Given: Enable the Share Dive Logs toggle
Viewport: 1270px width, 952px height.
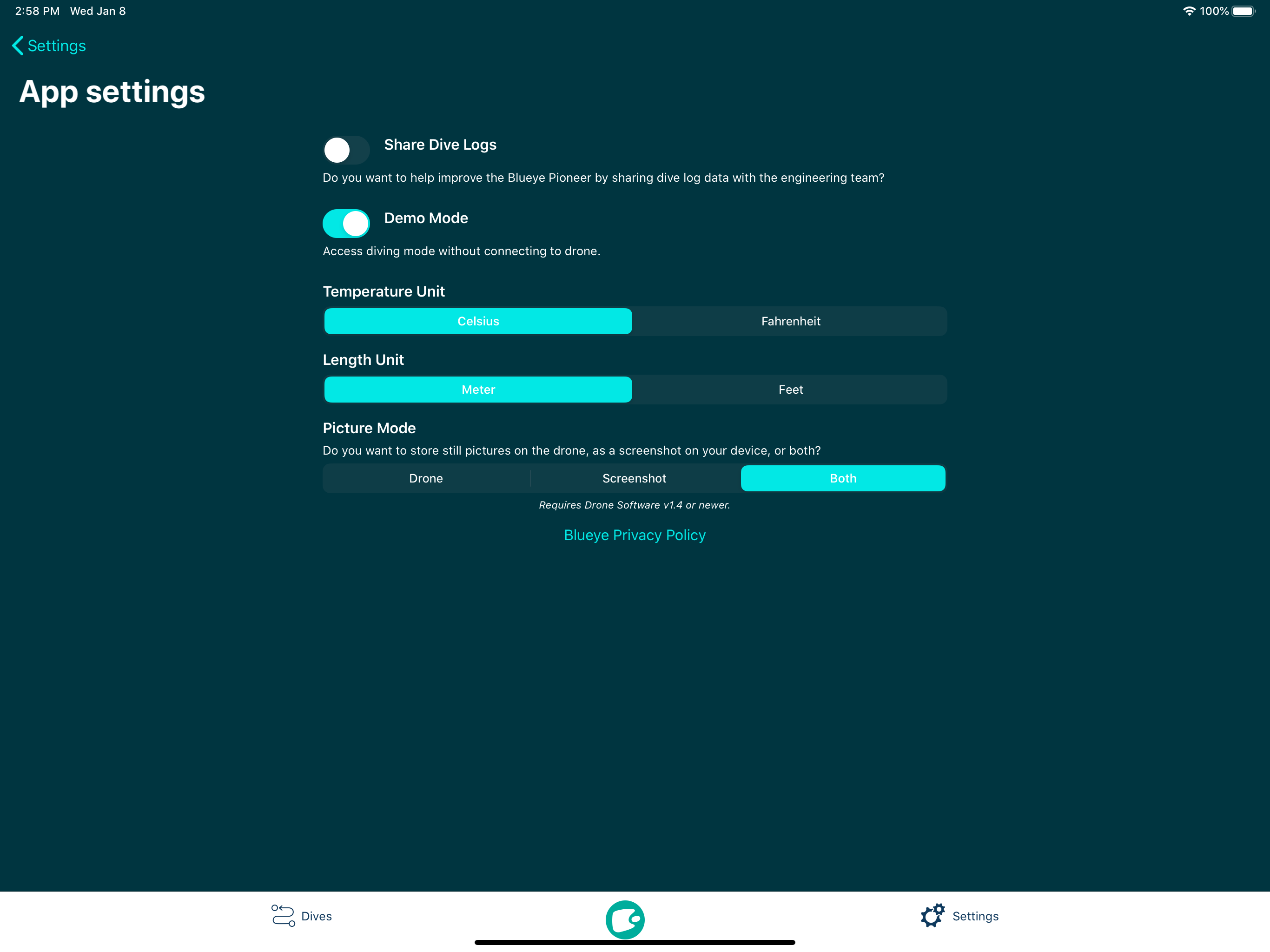Looking at the screenshot, I should click(x=346, y=150).
